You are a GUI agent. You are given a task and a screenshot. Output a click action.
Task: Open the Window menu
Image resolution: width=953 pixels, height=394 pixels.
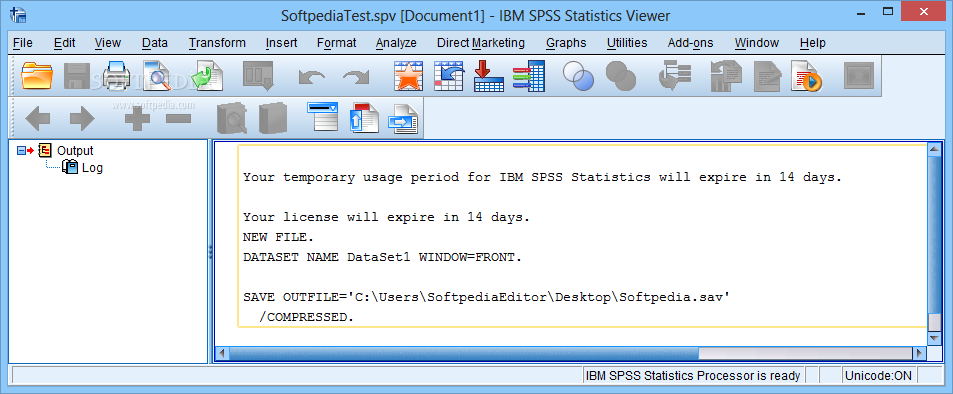[x=756, y=43]
